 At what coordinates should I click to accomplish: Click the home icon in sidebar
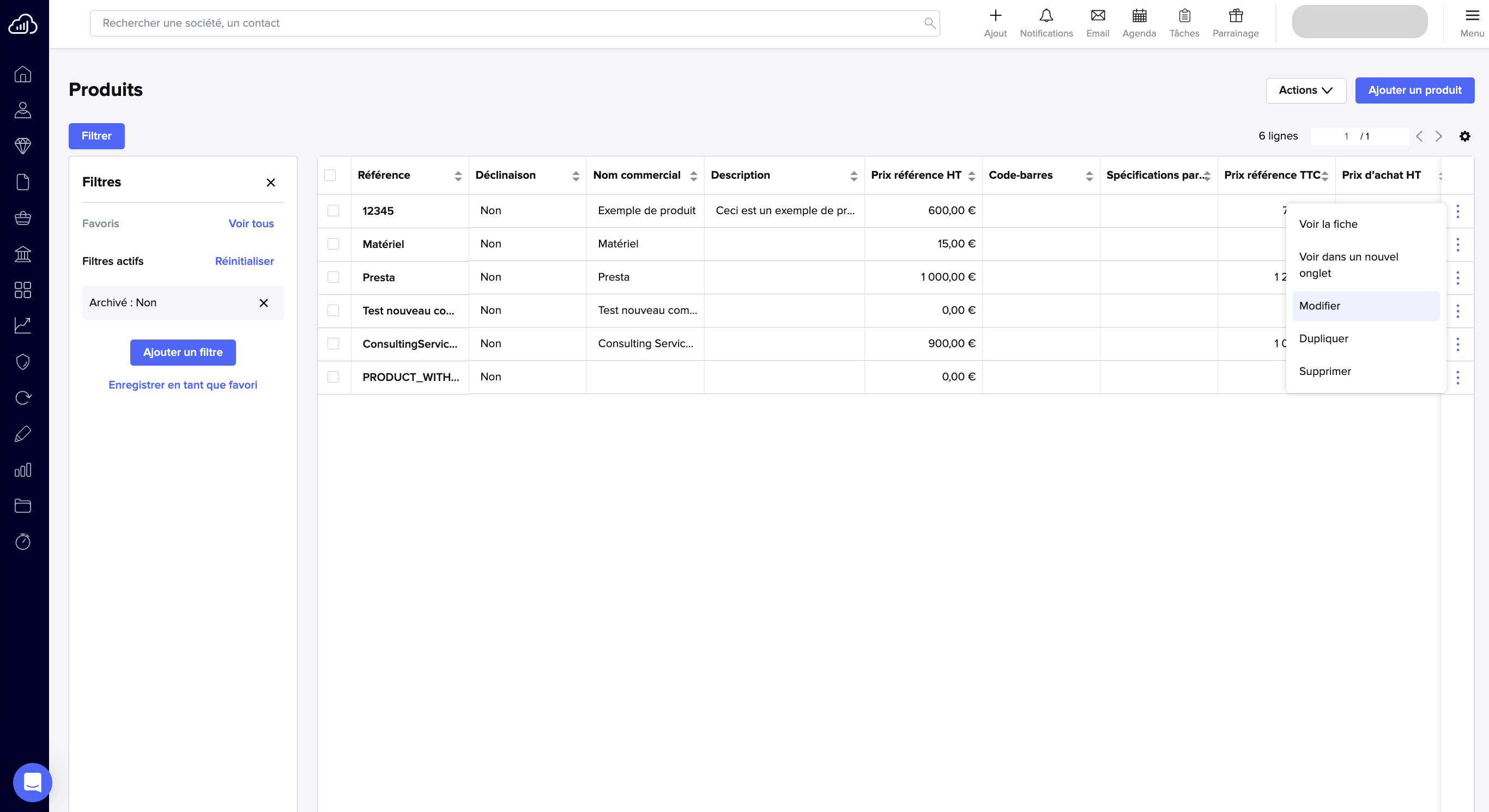23,75
